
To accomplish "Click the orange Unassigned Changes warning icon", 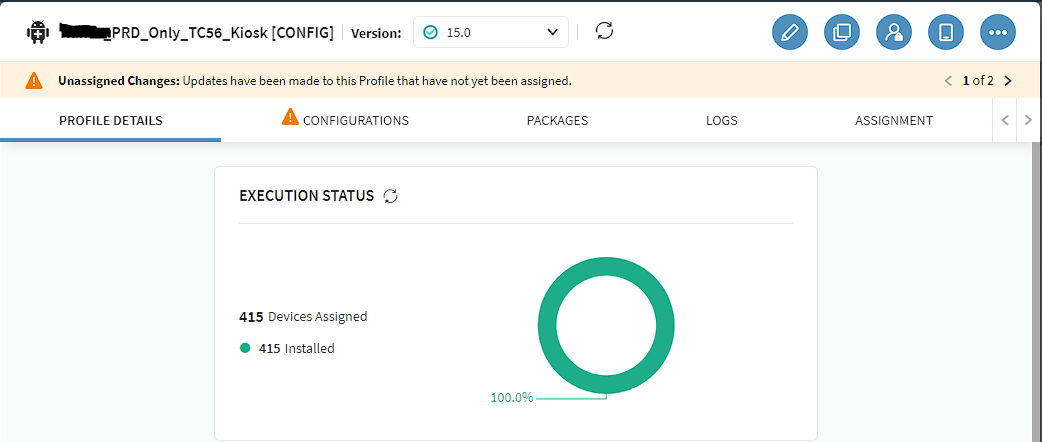I will pos(34,80).
